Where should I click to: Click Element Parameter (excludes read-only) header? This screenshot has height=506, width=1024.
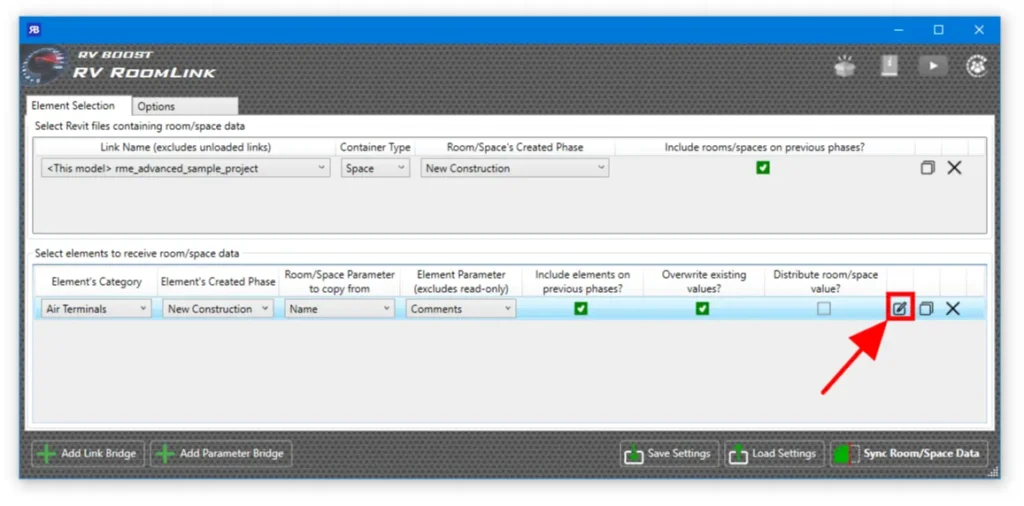pyautogui.click(x=461, y=281)
